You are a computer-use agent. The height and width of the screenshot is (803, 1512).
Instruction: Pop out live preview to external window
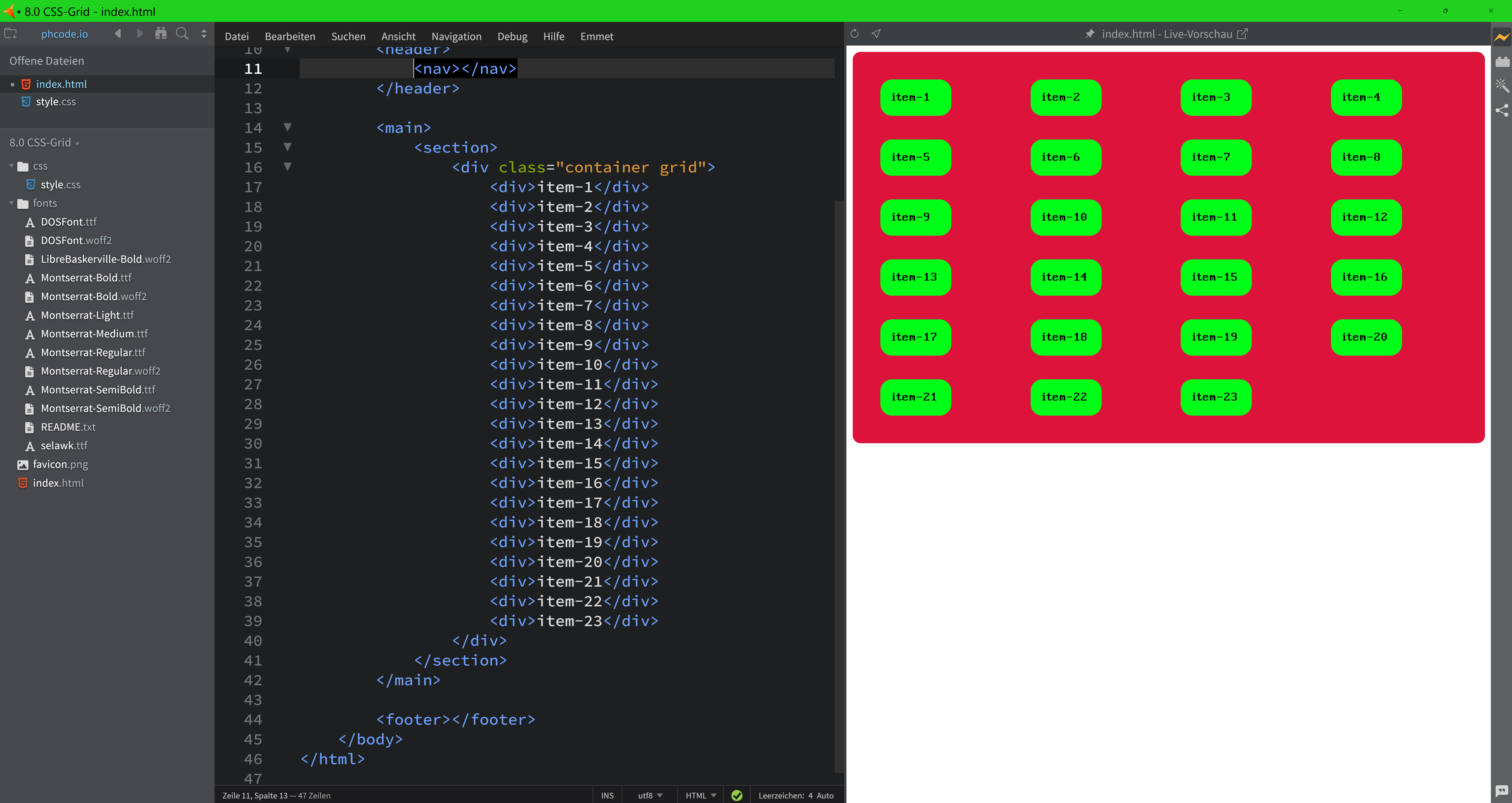click(1243, 34)
